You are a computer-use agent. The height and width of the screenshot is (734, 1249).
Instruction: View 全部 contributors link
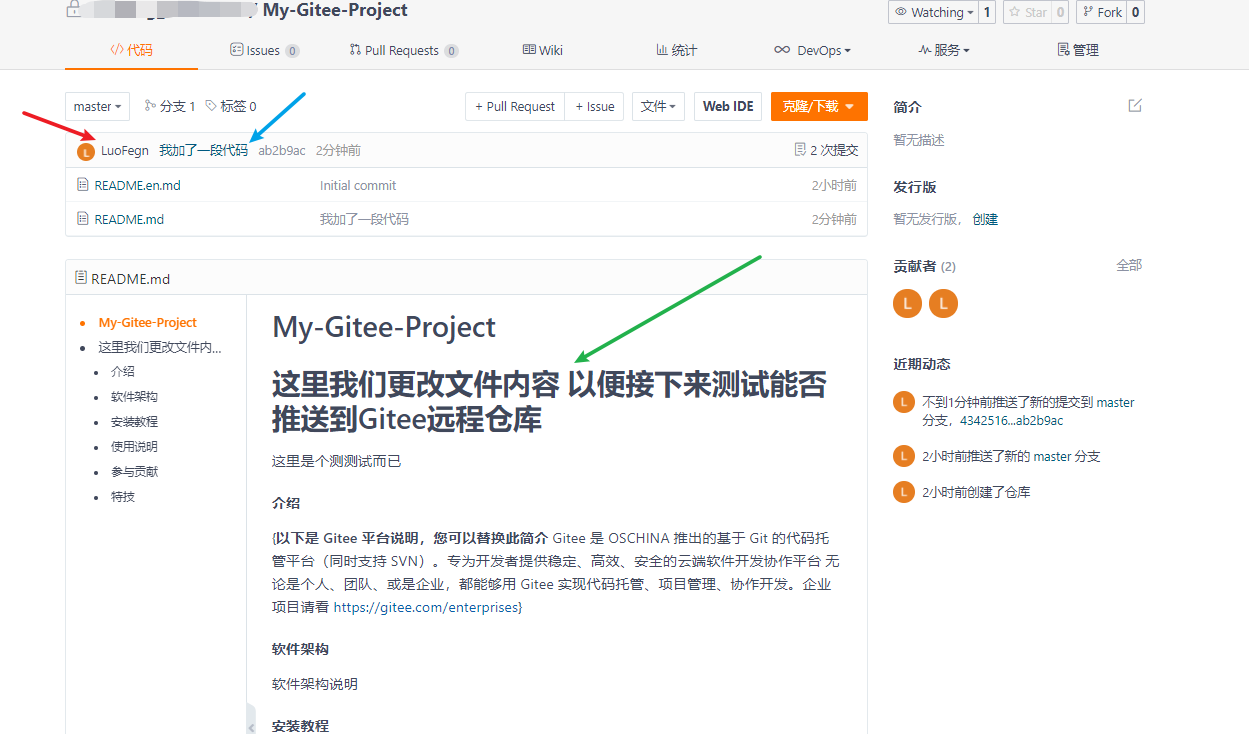(x=1129, y=265)
